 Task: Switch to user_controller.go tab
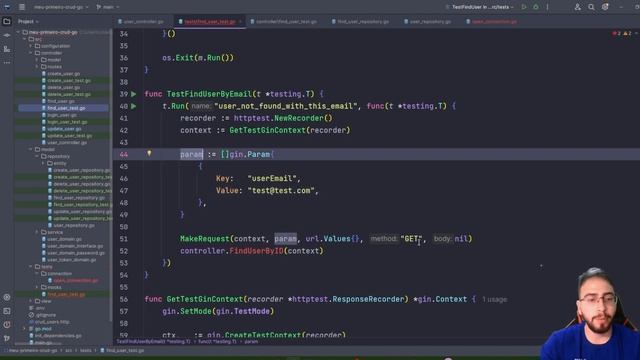click(x=141, y=22)
